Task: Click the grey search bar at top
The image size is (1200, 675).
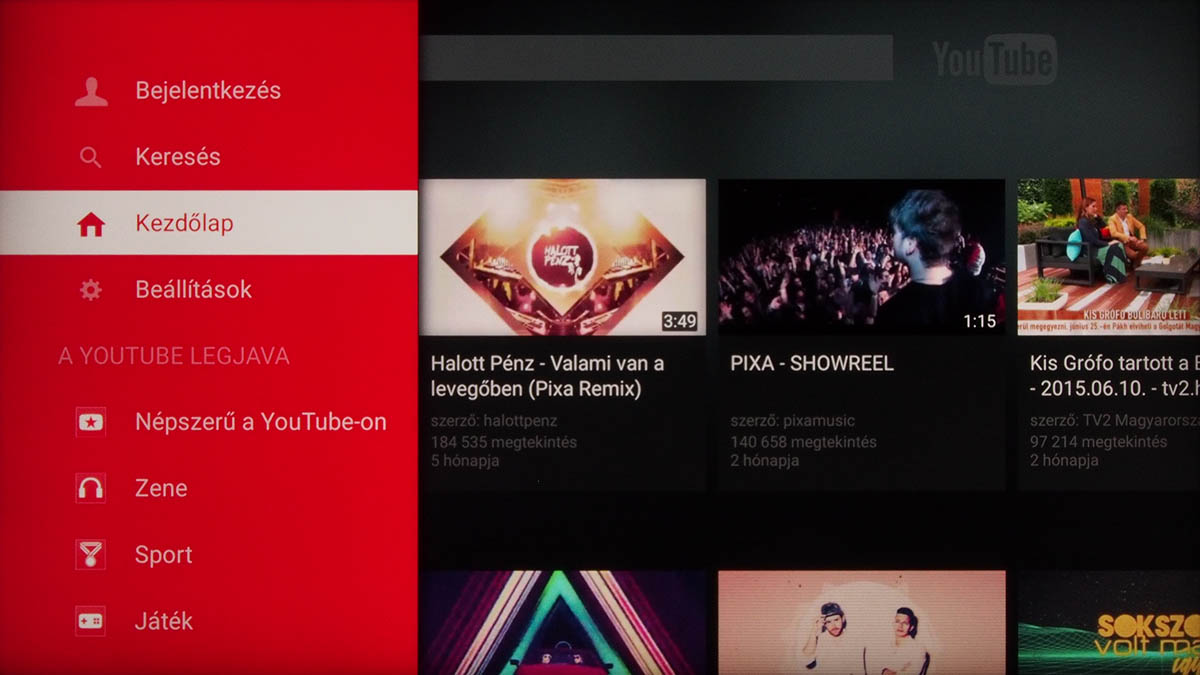Action: [655, 58]
